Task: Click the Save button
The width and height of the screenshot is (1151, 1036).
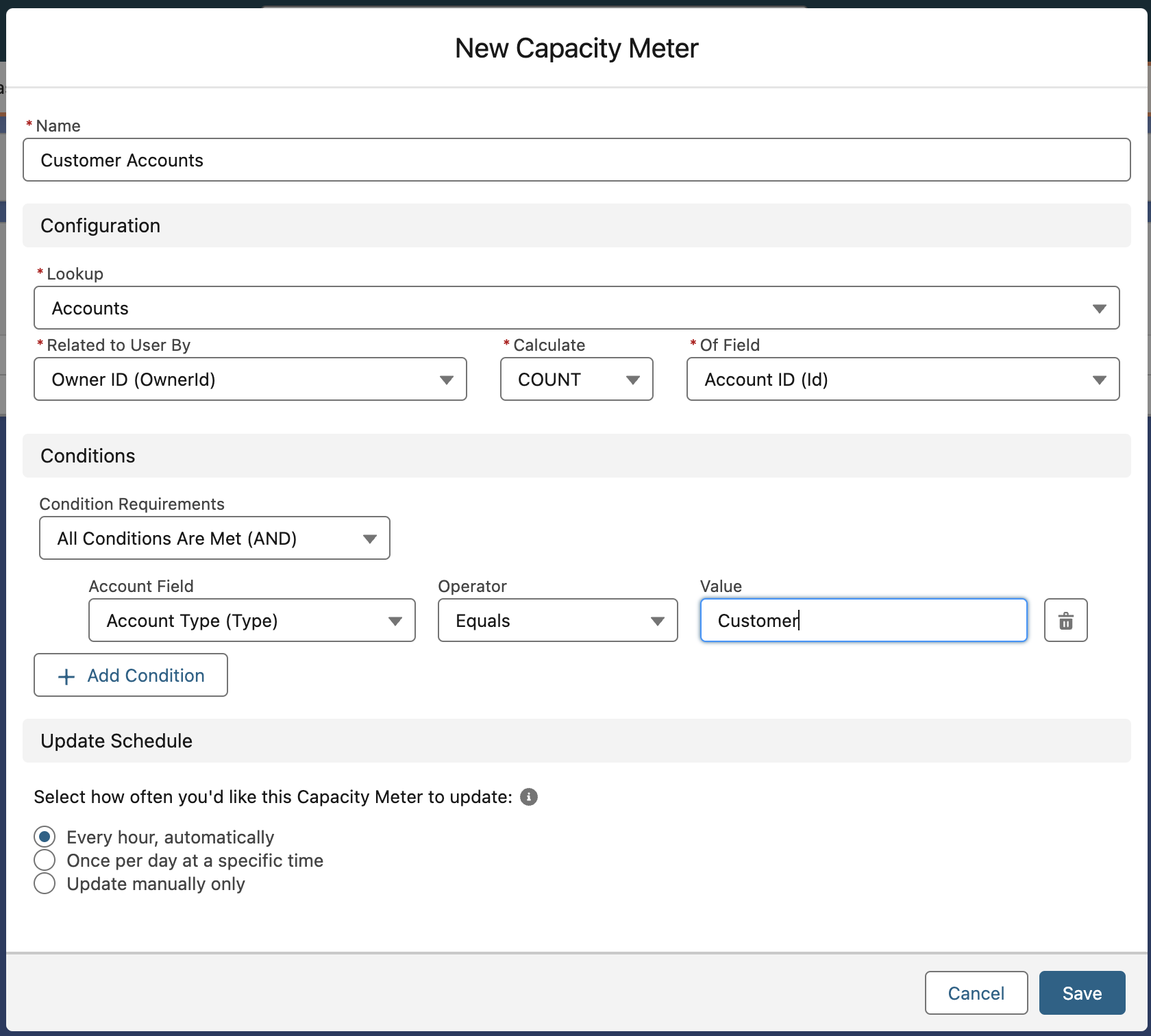Action: [1082, 993]
